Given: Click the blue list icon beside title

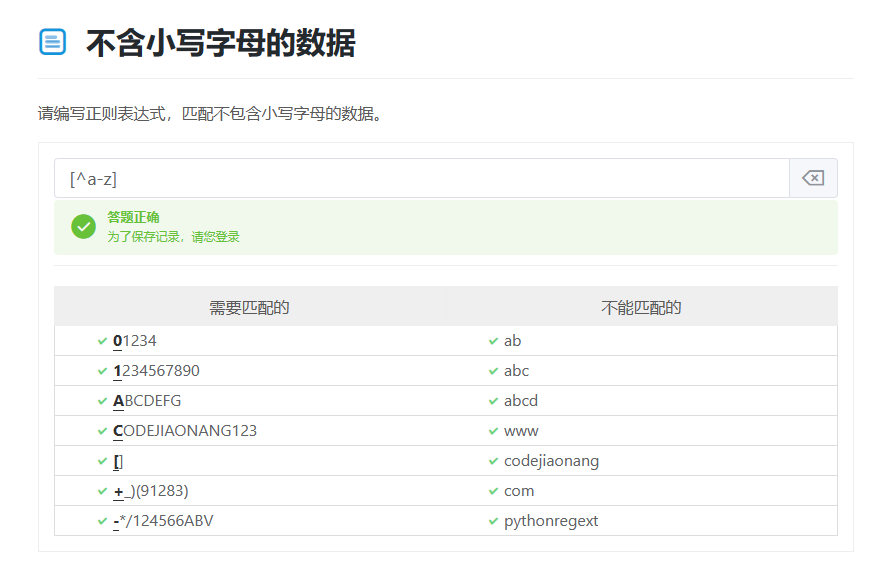Looking at the screenshot, I should [x=52, y=42].
